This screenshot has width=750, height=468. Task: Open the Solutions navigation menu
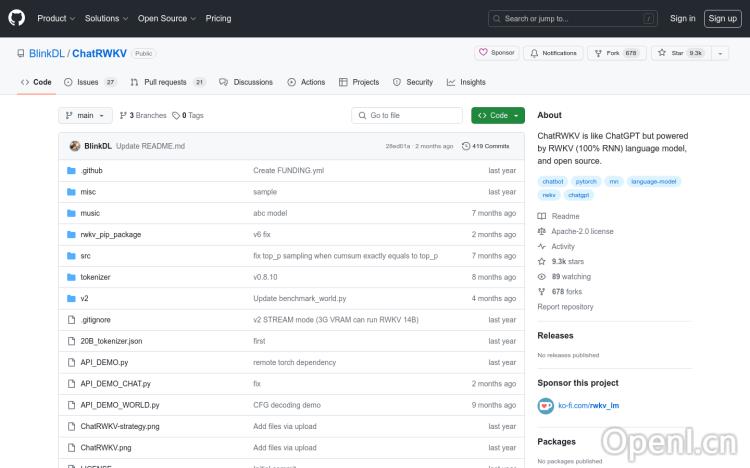(105, 18)
